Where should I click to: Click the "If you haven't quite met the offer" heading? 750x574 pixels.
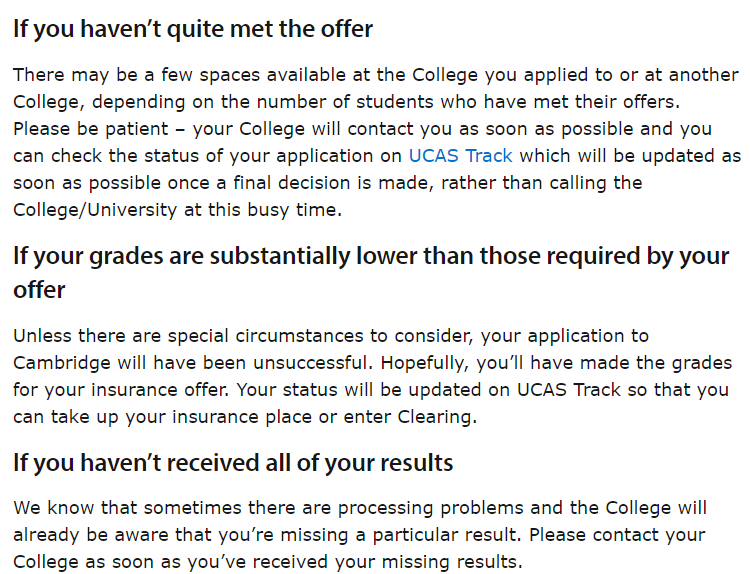click(193, 29)
